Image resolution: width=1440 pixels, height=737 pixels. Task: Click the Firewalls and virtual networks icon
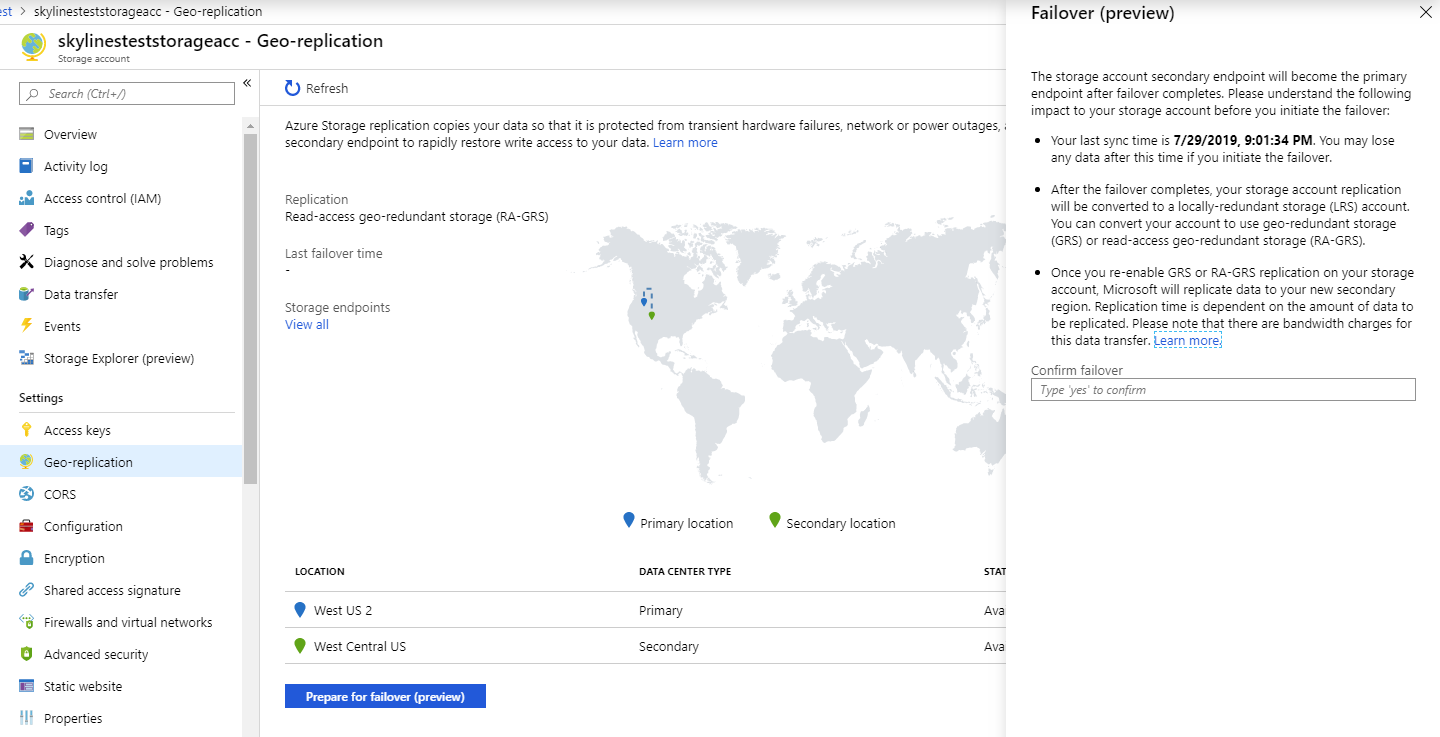pyautogui.click(x=27, y=622)
